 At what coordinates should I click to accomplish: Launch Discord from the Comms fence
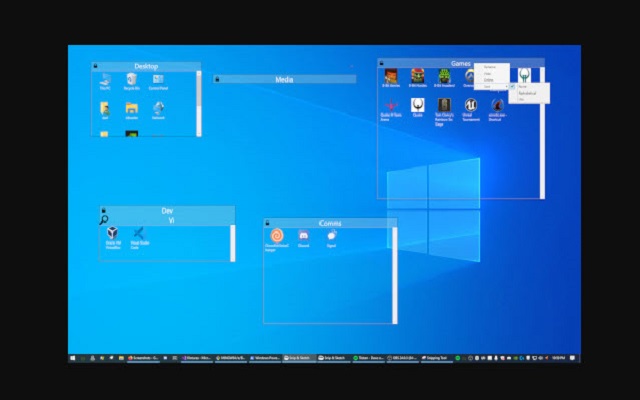[303, 238]
